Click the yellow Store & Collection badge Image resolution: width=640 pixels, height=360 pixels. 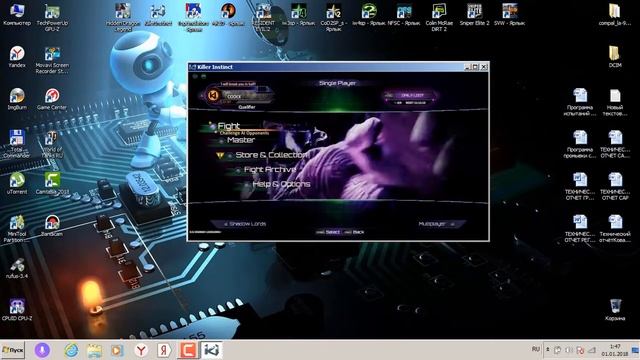coord(220,155)
